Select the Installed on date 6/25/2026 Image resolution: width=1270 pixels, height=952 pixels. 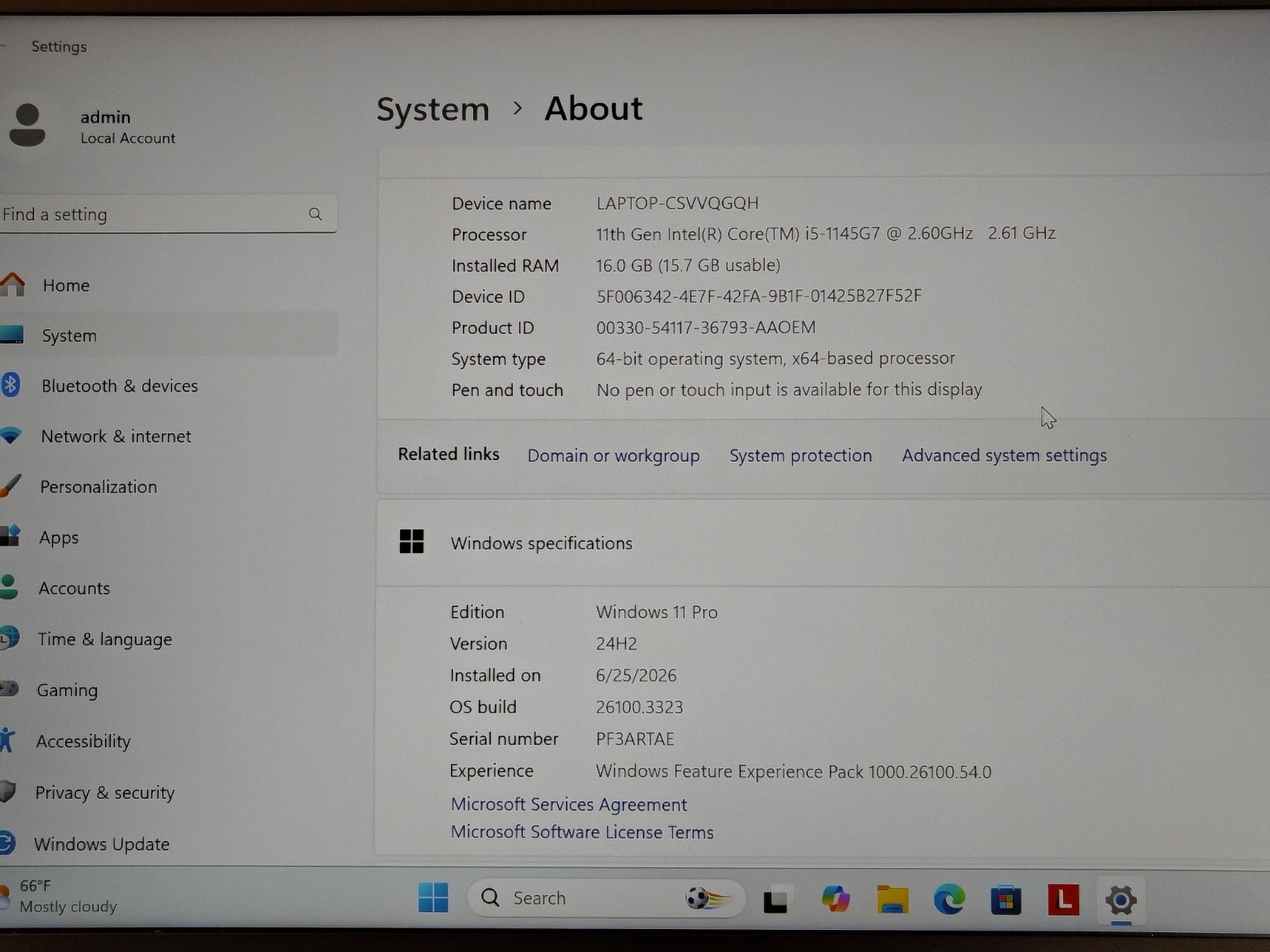click(636, 676)
